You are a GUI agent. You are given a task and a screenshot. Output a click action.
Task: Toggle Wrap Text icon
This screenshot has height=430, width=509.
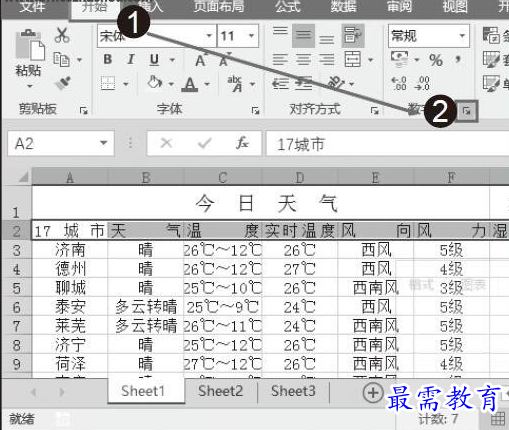tap(352, 35)
